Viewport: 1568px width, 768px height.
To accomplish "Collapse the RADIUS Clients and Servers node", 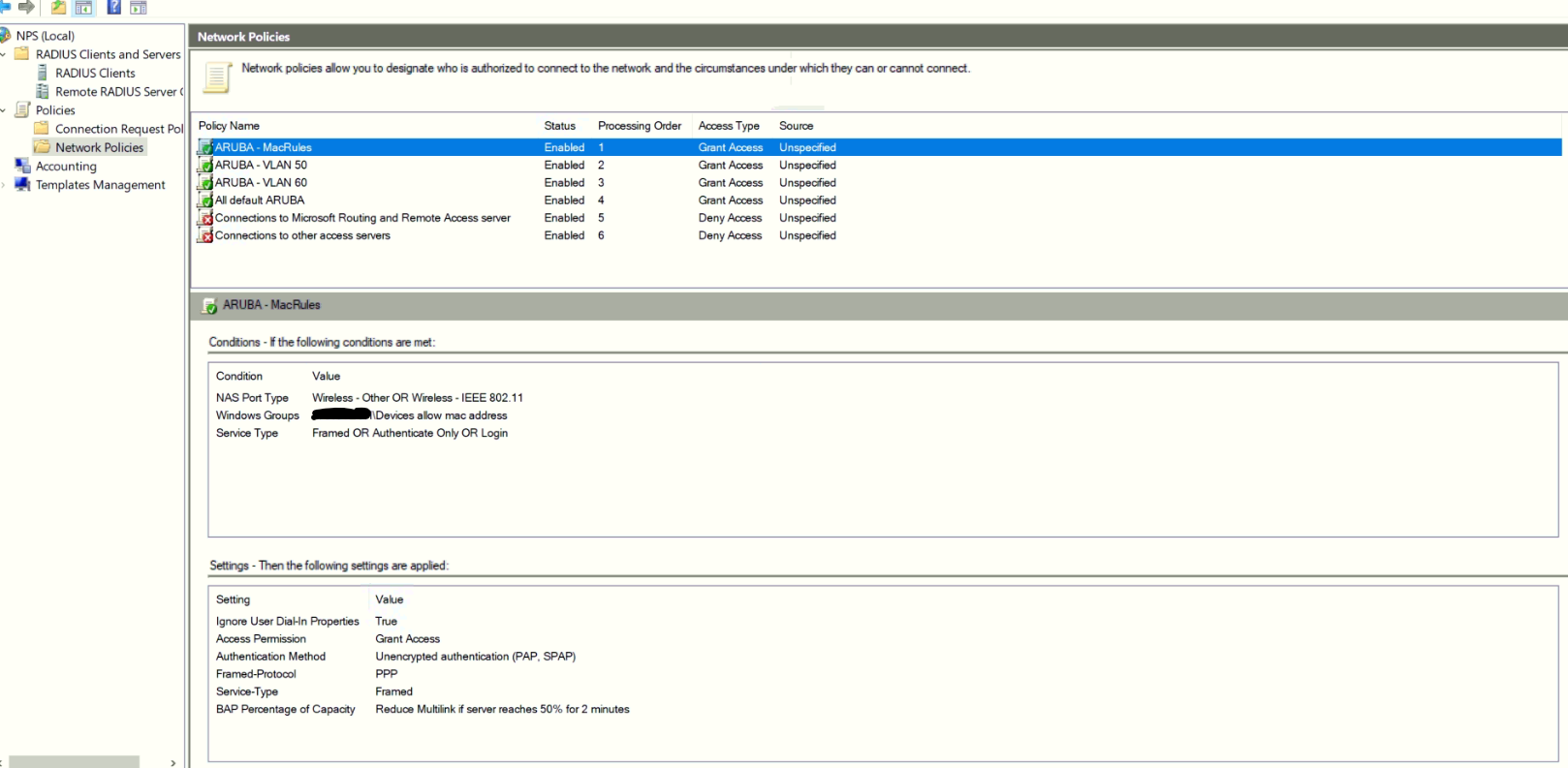I will point(3,54).
